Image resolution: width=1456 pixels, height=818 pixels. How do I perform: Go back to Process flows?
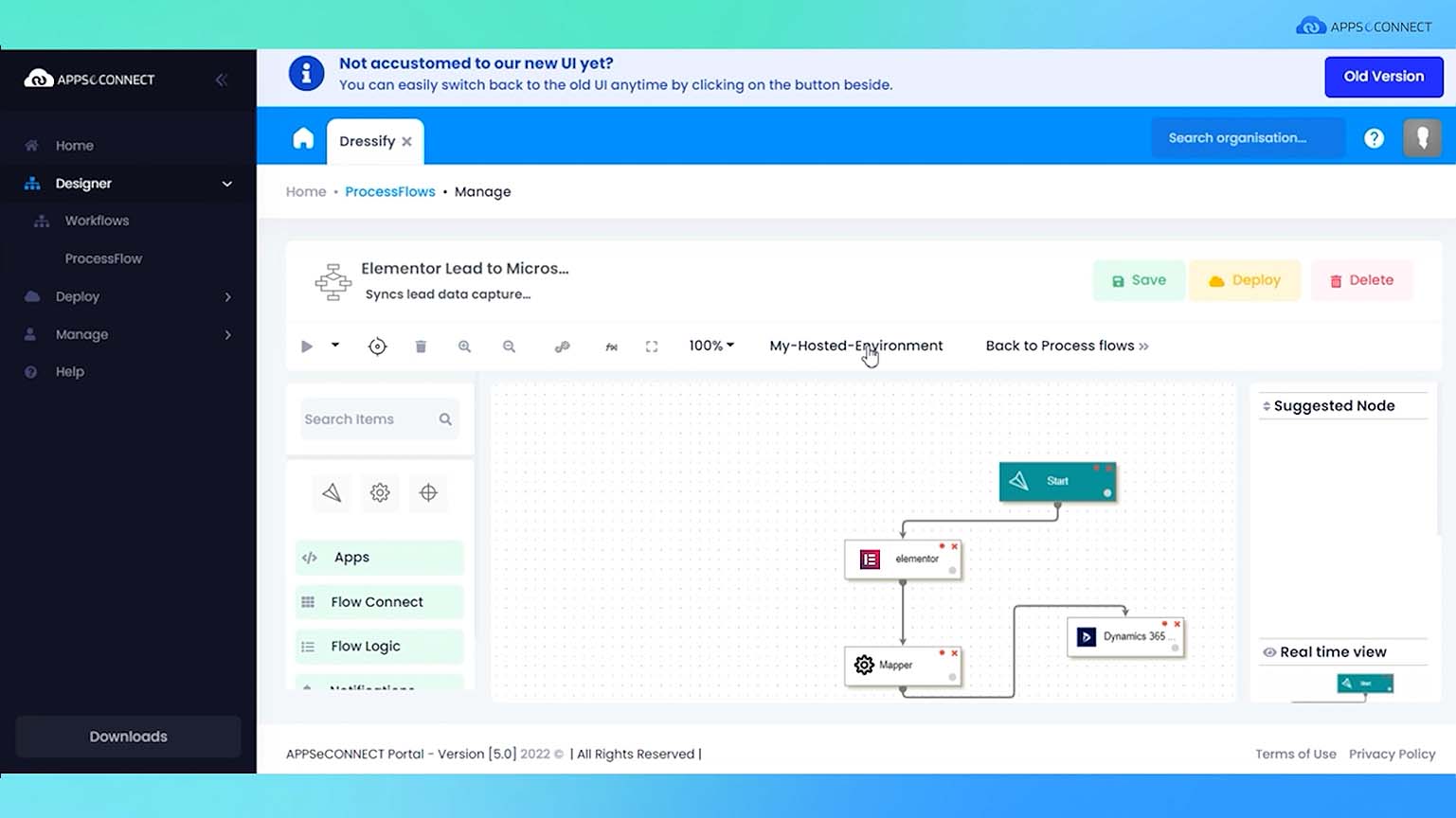tap(1067, 346)
